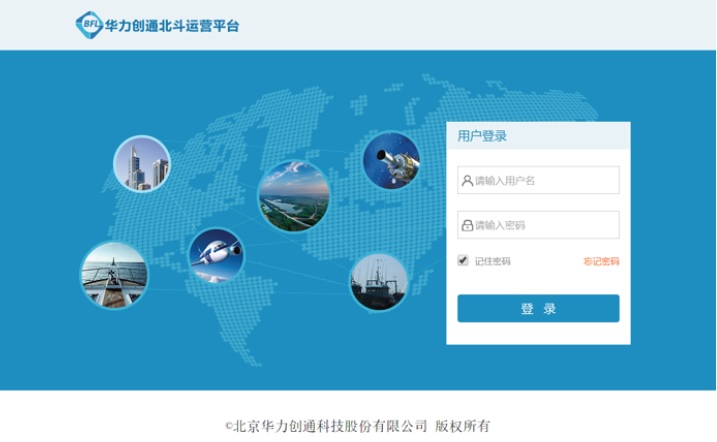Viewport: 717px width, 442px height.
Task: Click the fishing vessel circle thumbnail
Action: point(379,282)
